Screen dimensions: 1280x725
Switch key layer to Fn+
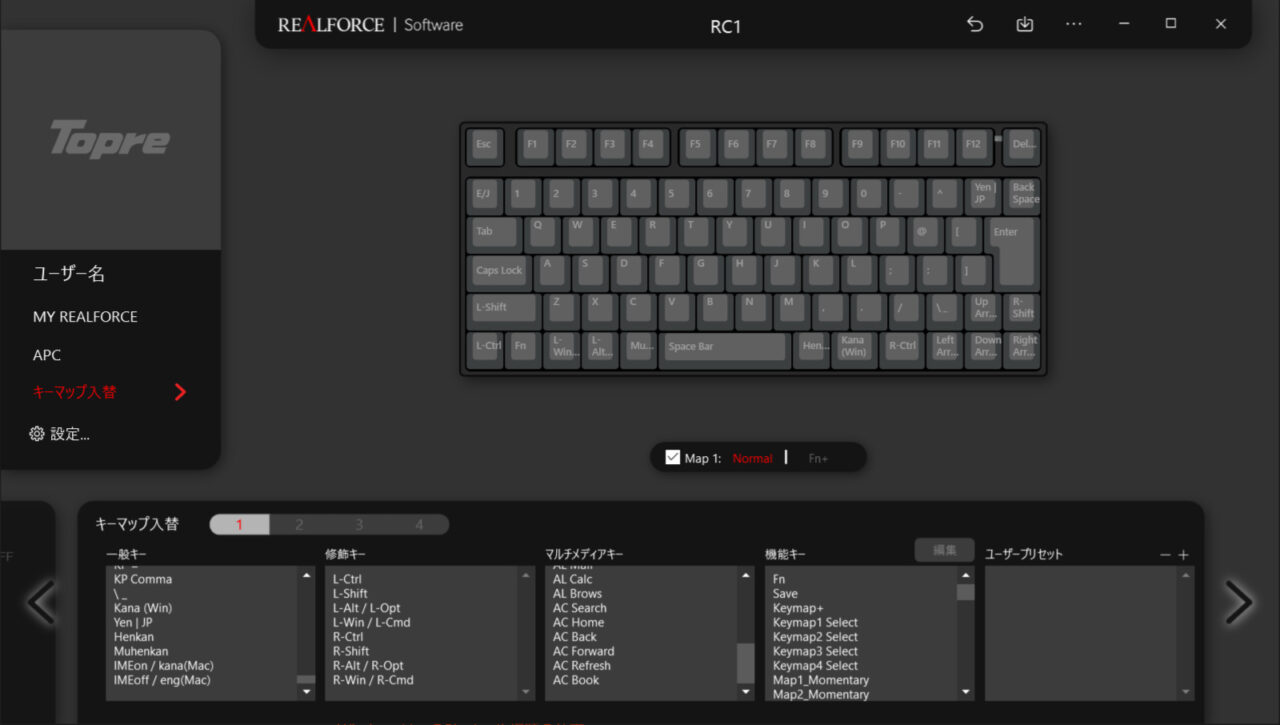[818, 458]
